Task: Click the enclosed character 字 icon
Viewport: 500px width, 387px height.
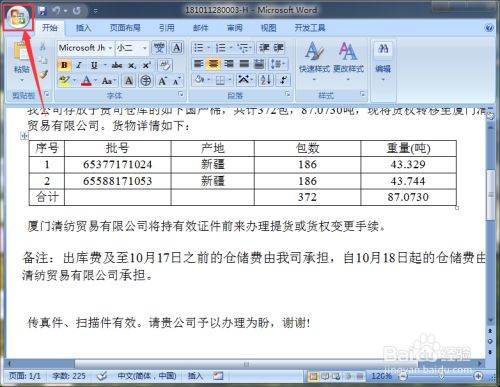Action: 146,81
